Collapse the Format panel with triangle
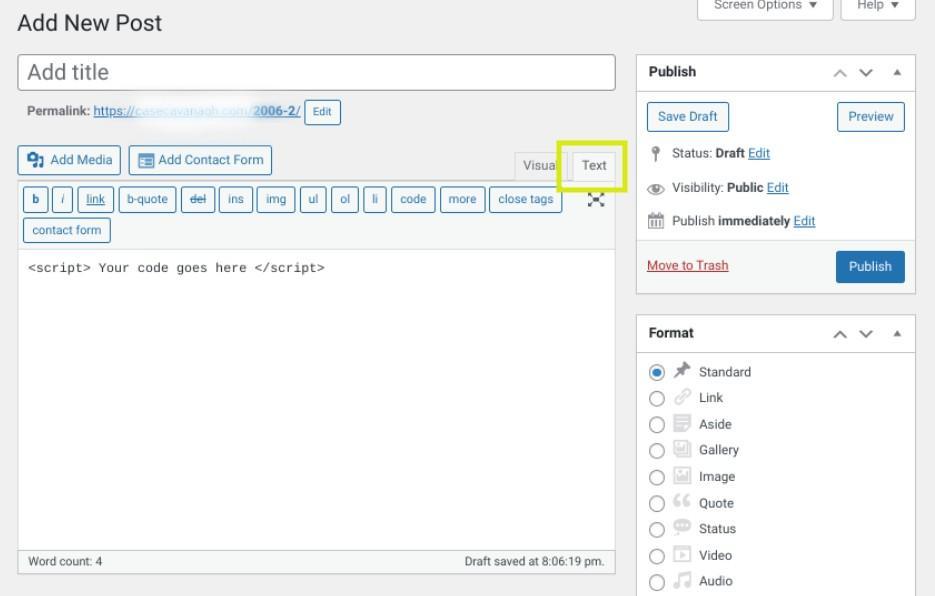The width and height of the screenshot is (935, 596). click(x=897, y=333)
